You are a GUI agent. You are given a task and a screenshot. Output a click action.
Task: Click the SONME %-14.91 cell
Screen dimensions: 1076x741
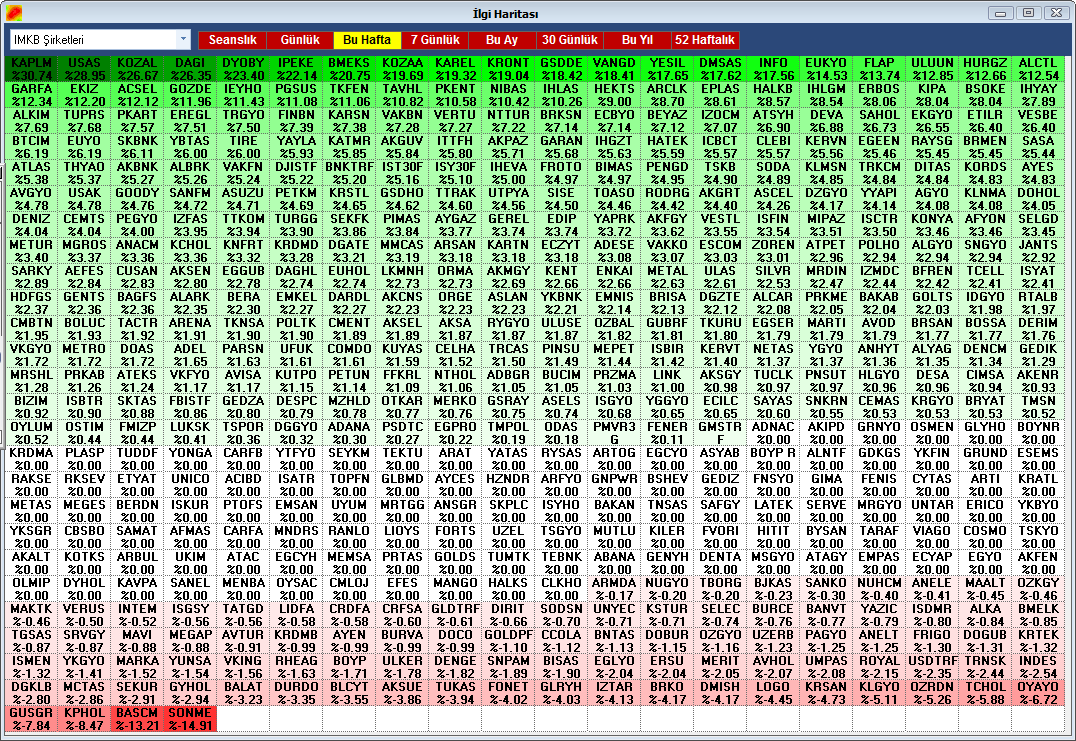[190, 720]
